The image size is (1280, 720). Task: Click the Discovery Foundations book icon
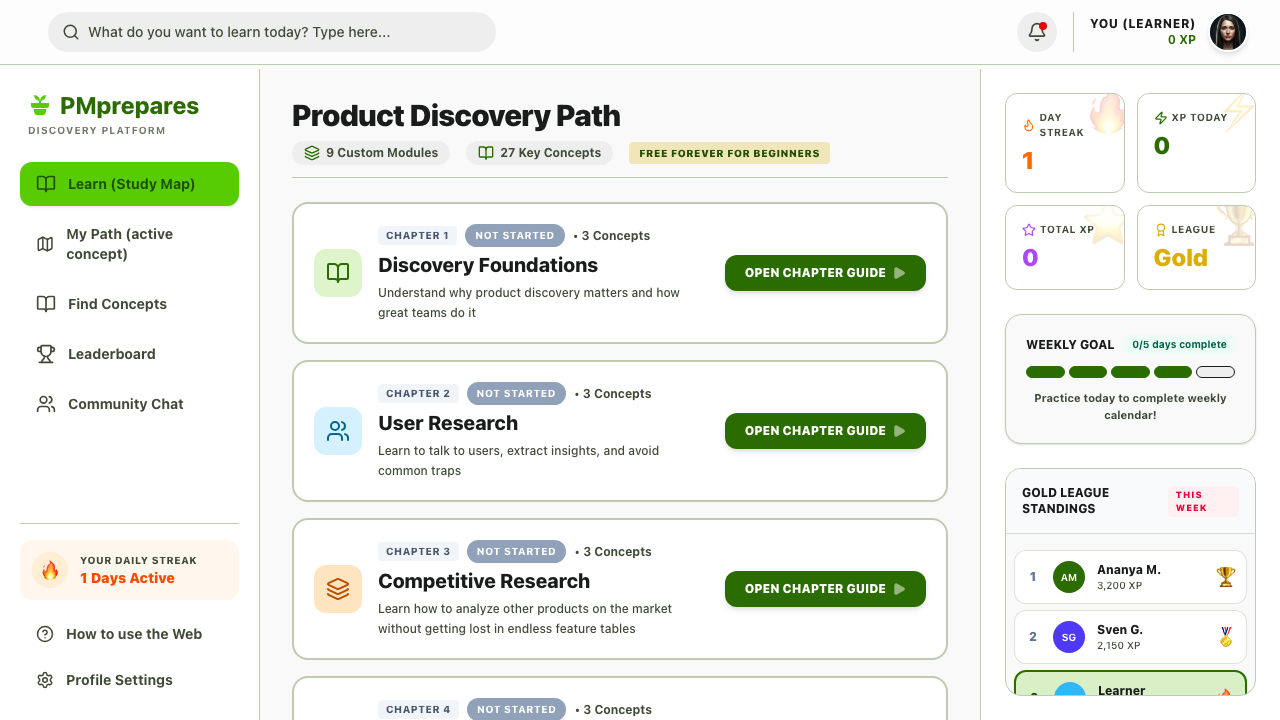[x=338, y=273]
